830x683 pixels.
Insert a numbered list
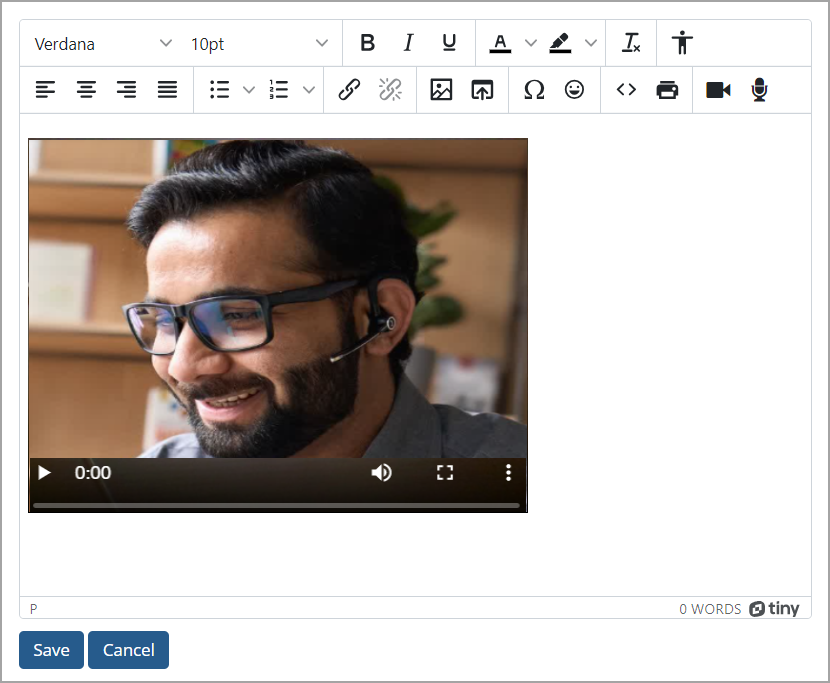[279, 89]
